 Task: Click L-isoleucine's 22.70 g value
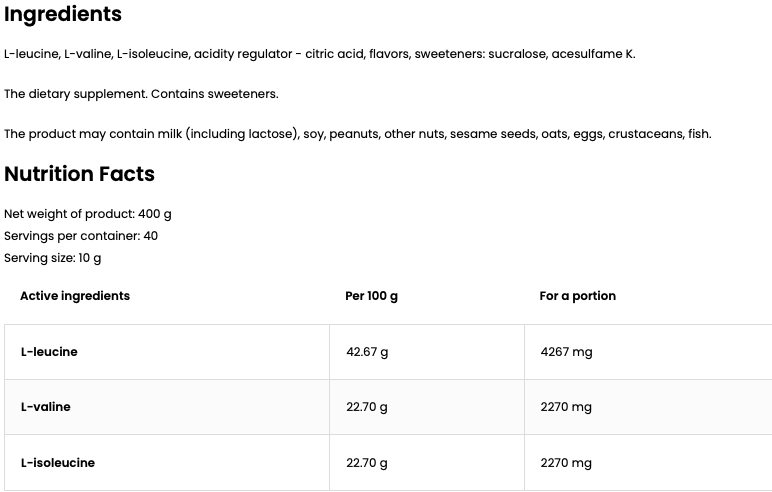(366, 463)
